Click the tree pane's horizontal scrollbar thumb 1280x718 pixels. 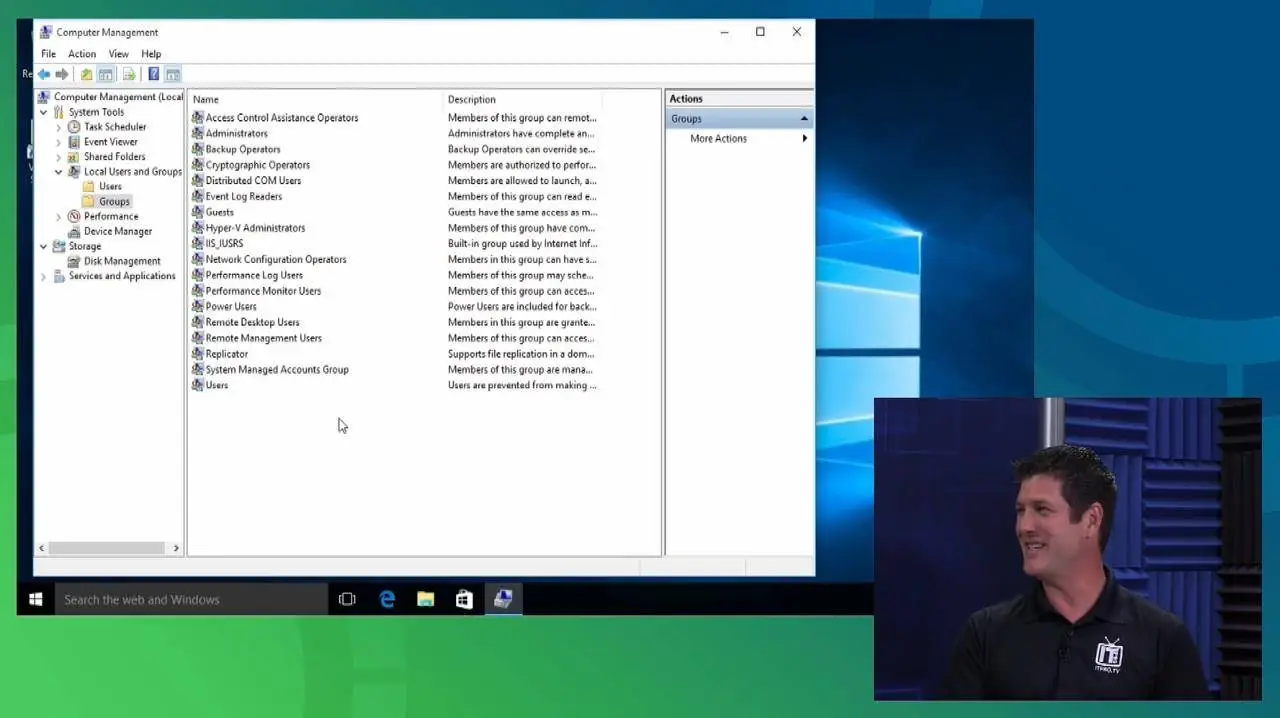tap(106, 548)
